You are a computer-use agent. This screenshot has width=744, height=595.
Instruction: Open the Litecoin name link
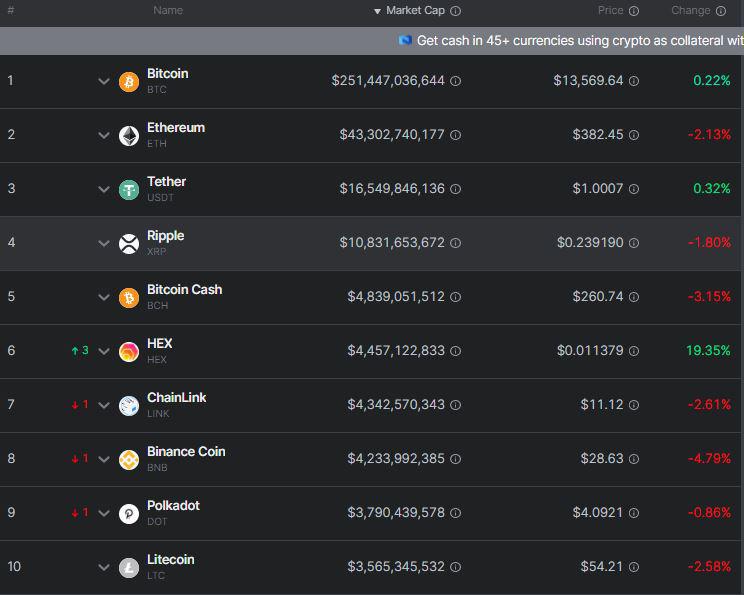[171, 560]
